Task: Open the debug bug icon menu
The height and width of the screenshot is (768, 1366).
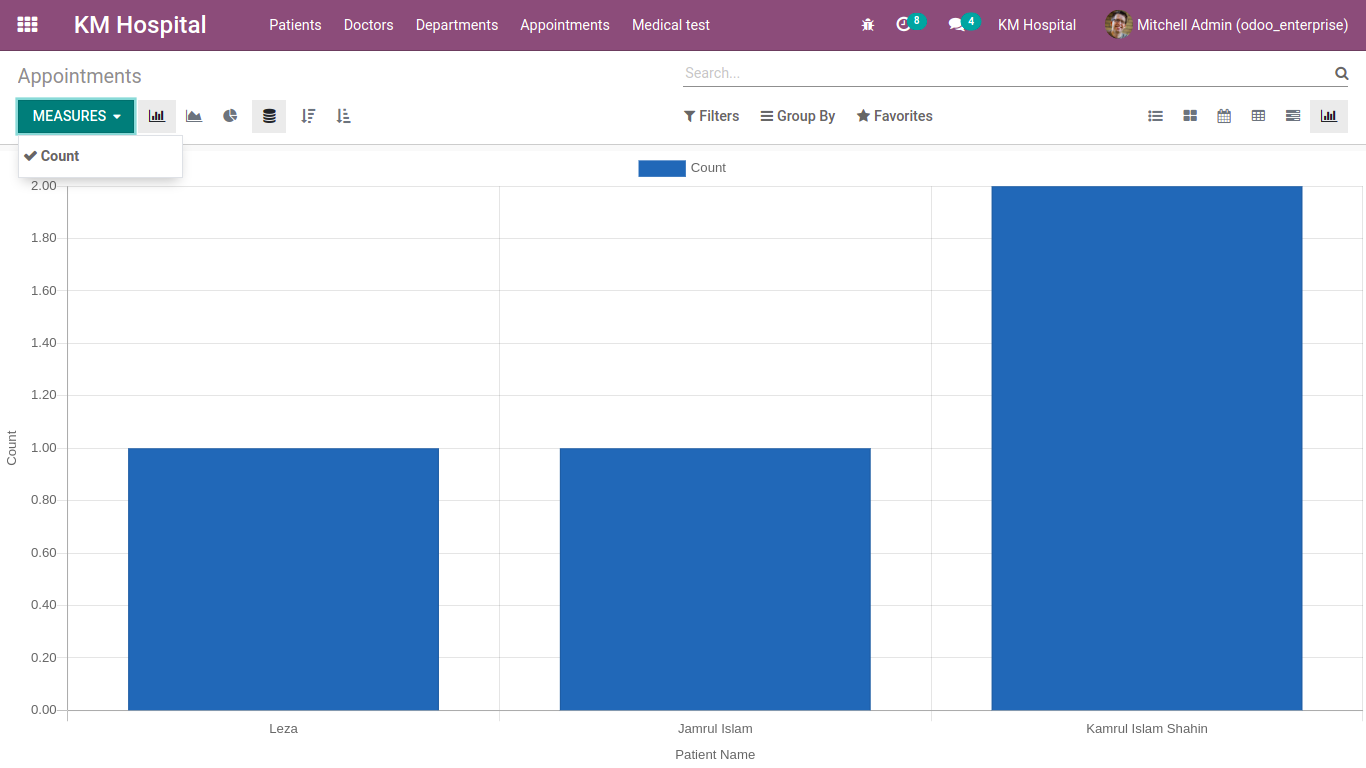Action: pos(868,25)
